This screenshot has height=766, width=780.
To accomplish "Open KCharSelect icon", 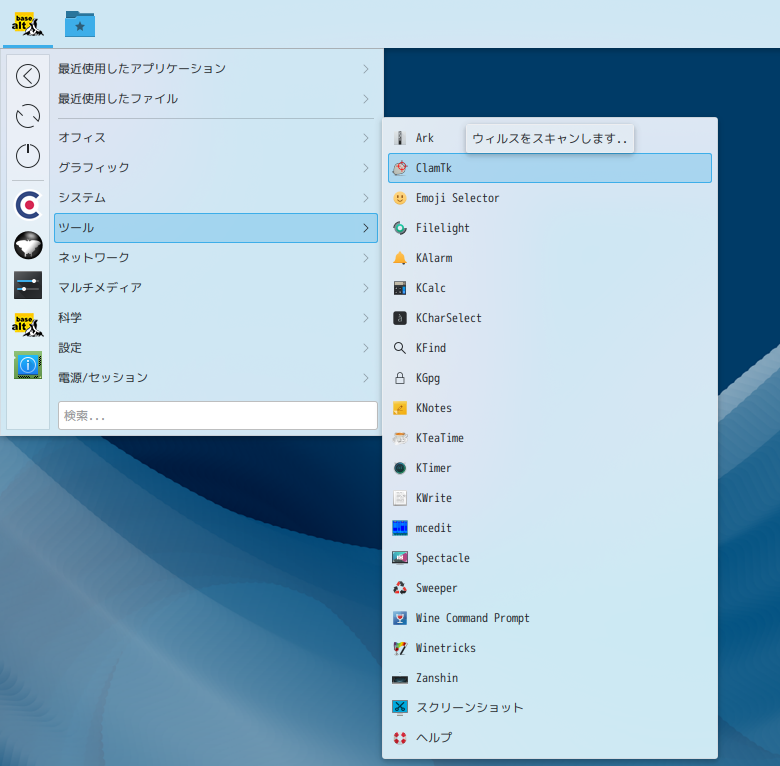I will pos(400,318).
